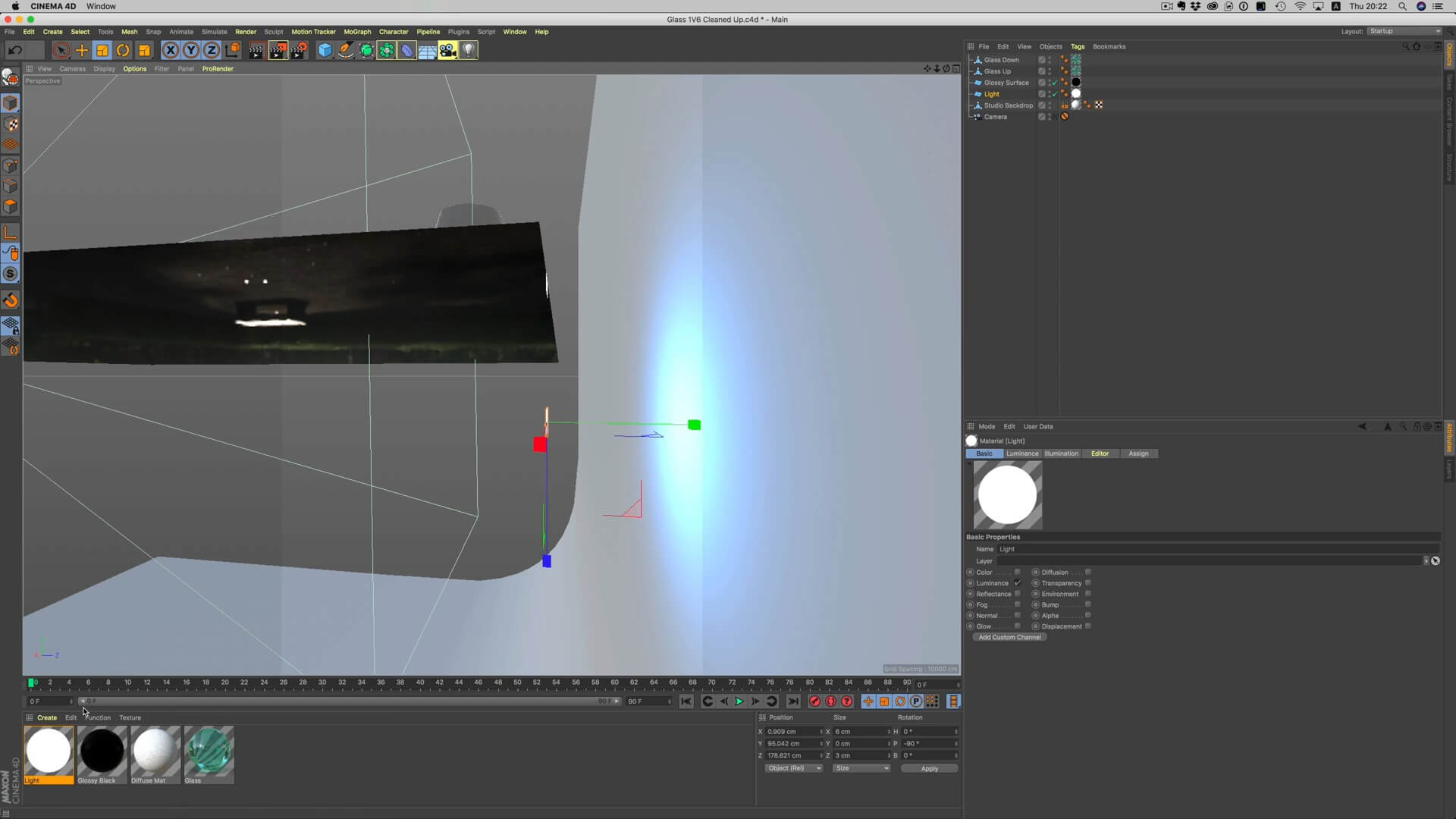The image size is (1456, 819).
Task: Click the Apply button
Action: [x=929, y=768]
